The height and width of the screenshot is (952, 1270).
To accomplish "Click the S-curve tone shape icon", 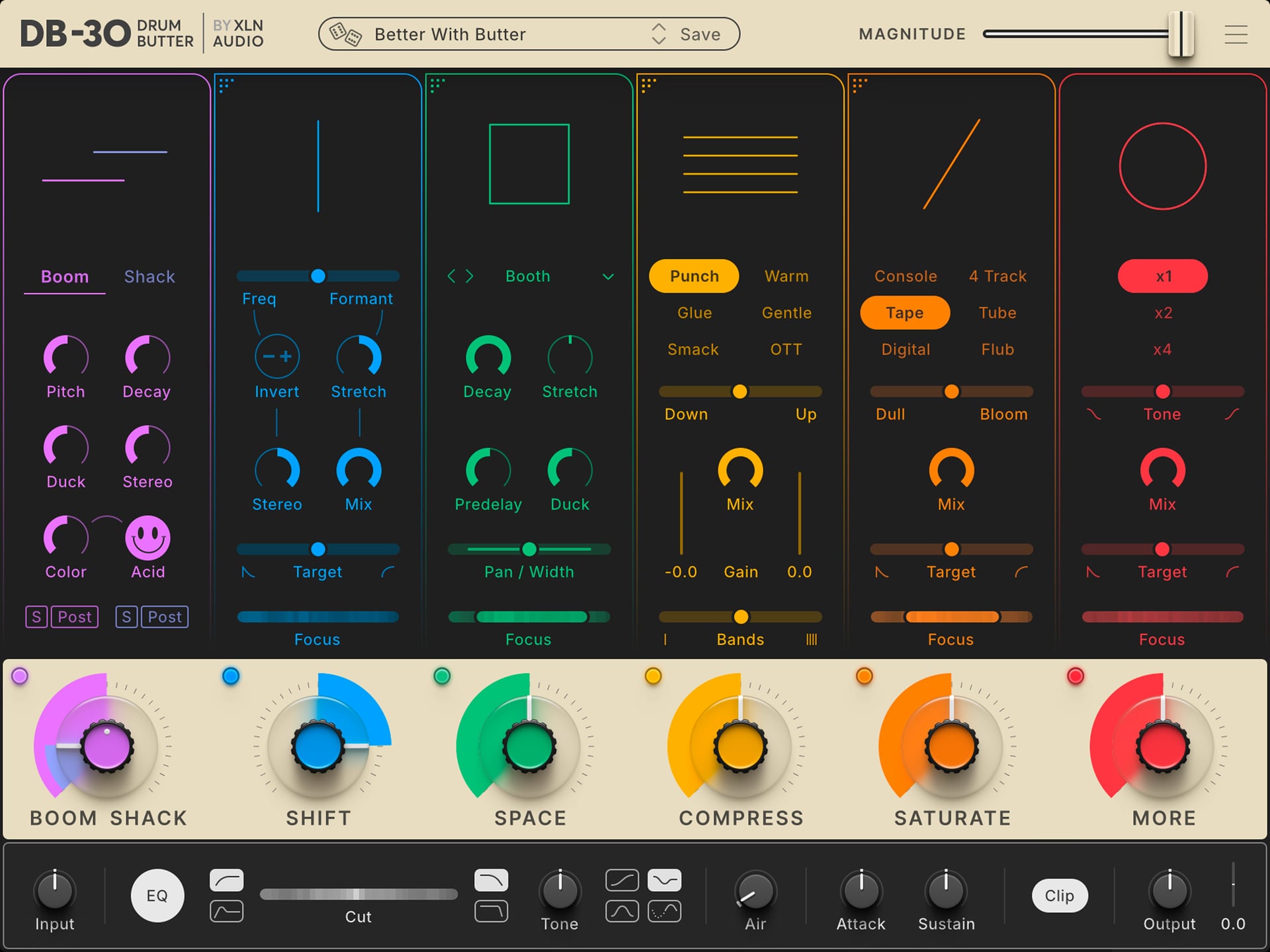I will 620,880.
